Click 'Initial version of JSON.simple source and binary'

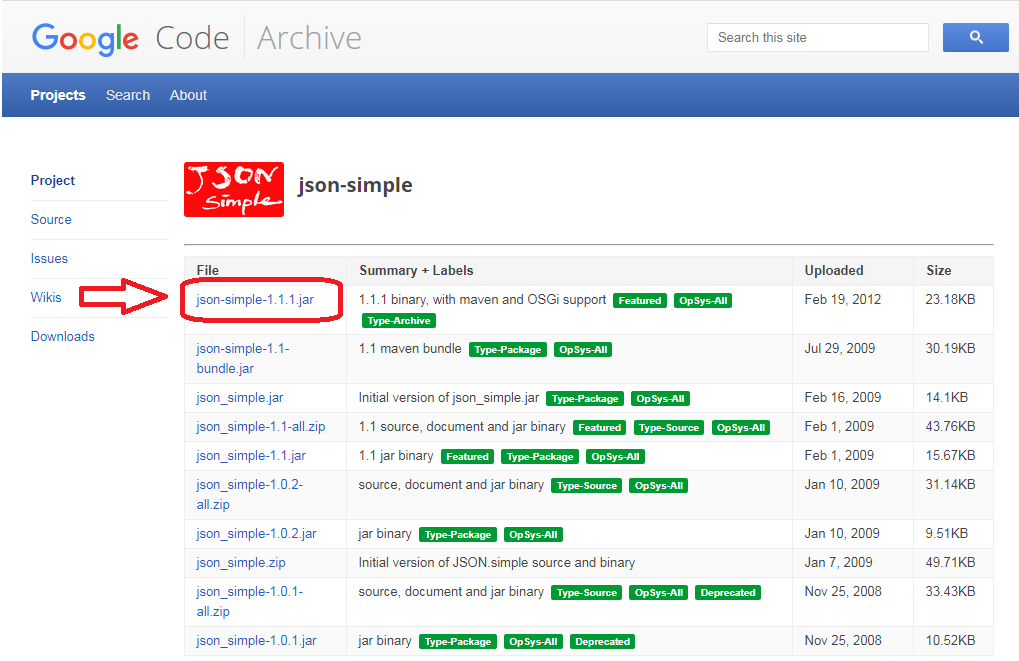[497, 563]
